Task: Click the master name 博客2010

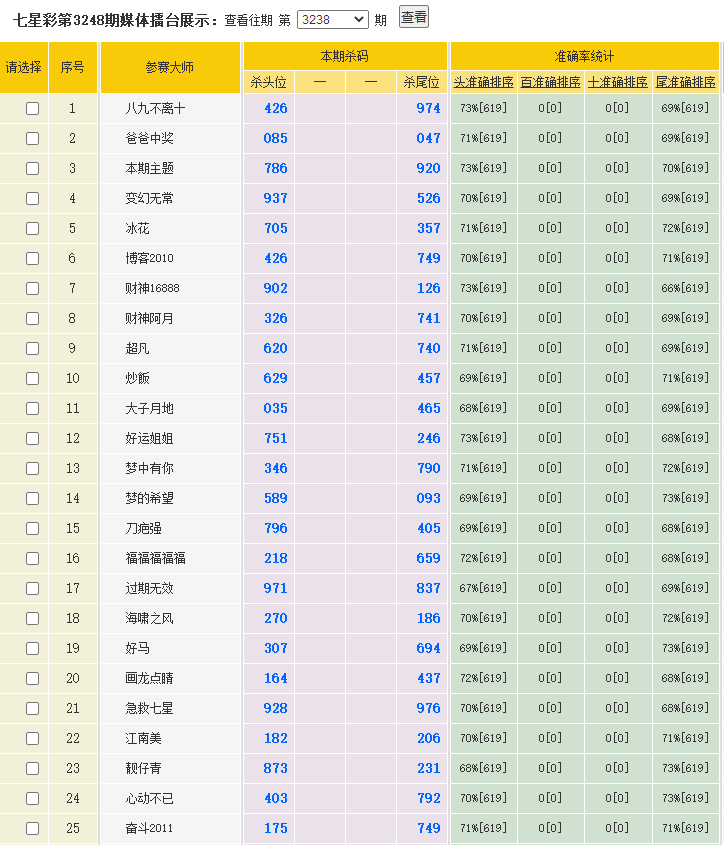Action: coord(149,258)
